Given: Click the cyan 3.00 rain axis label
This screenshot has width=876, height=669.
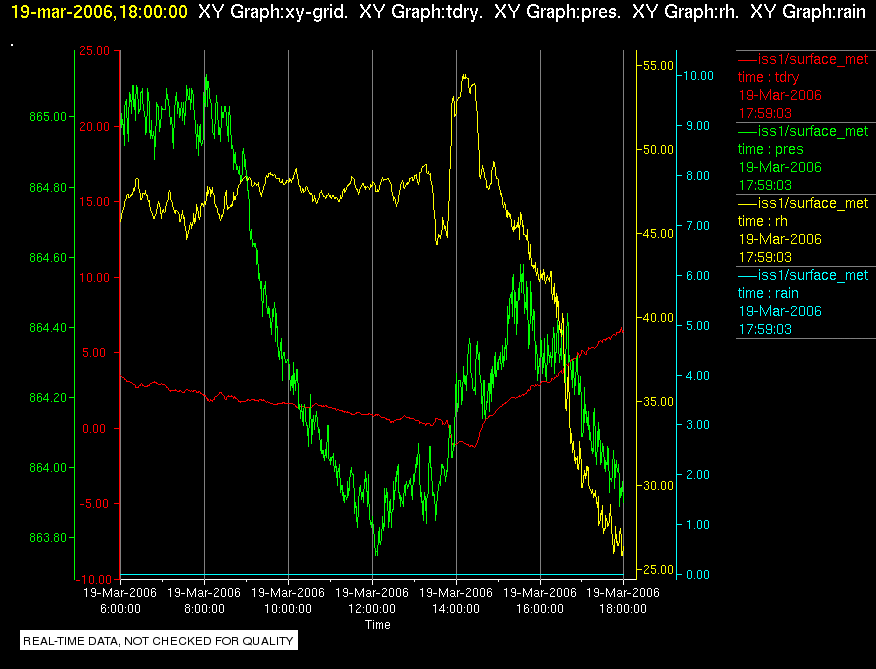Looking at the screenshot, I should pyautogui.click(x=697, y=425).
